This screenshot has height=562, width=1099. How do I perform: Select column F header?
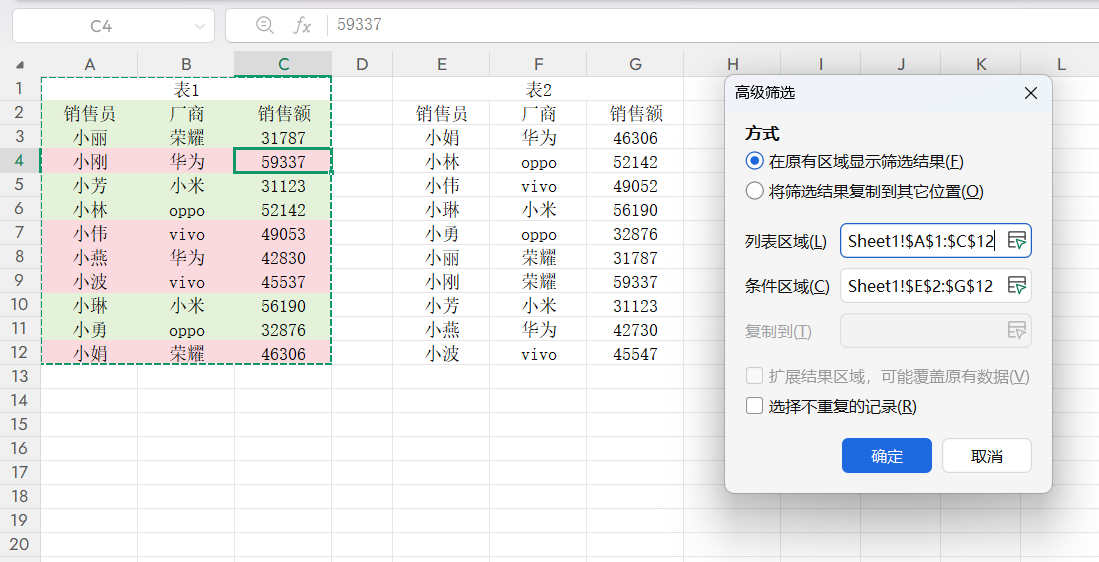(538, 64)
